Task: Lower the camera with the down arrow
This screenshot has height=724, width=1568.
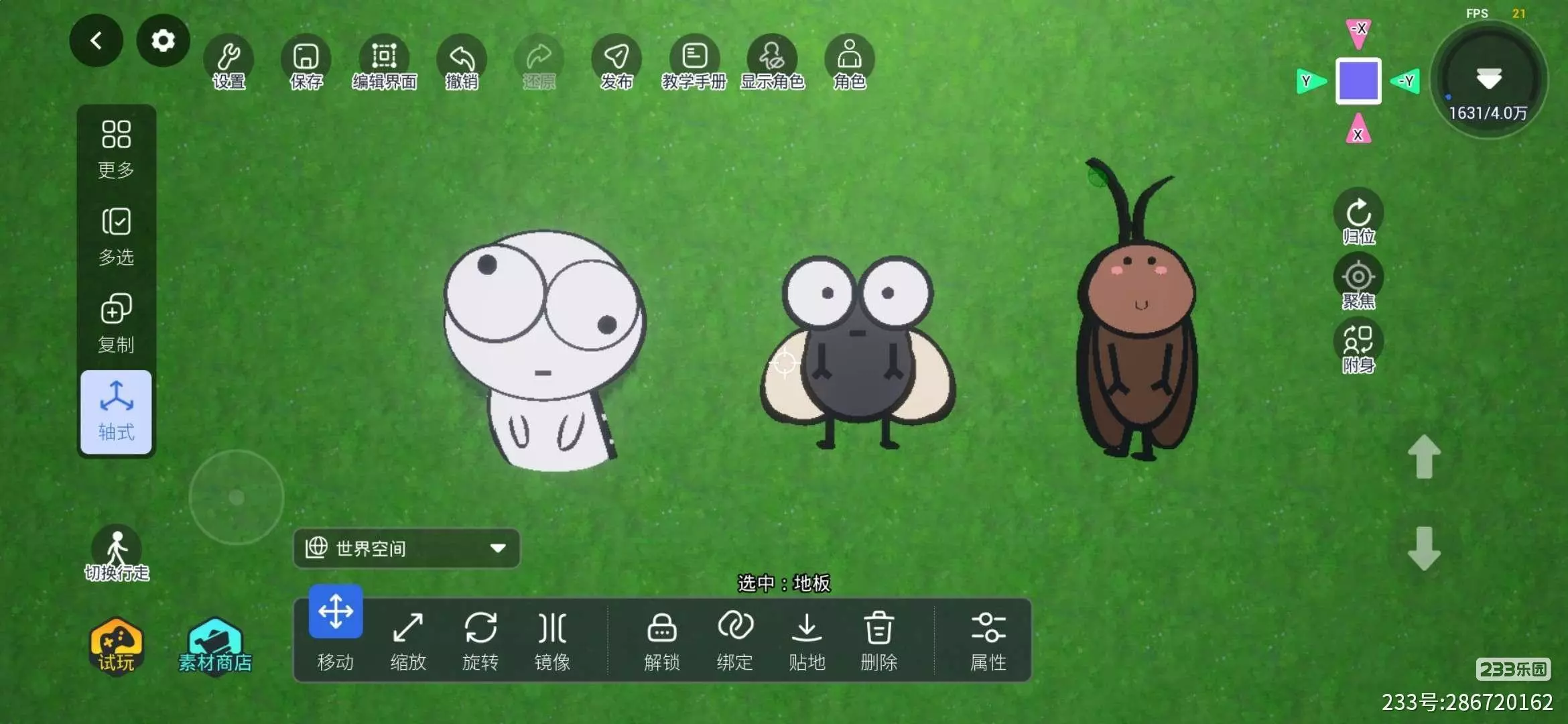Action: click(x=1424, y=548)
